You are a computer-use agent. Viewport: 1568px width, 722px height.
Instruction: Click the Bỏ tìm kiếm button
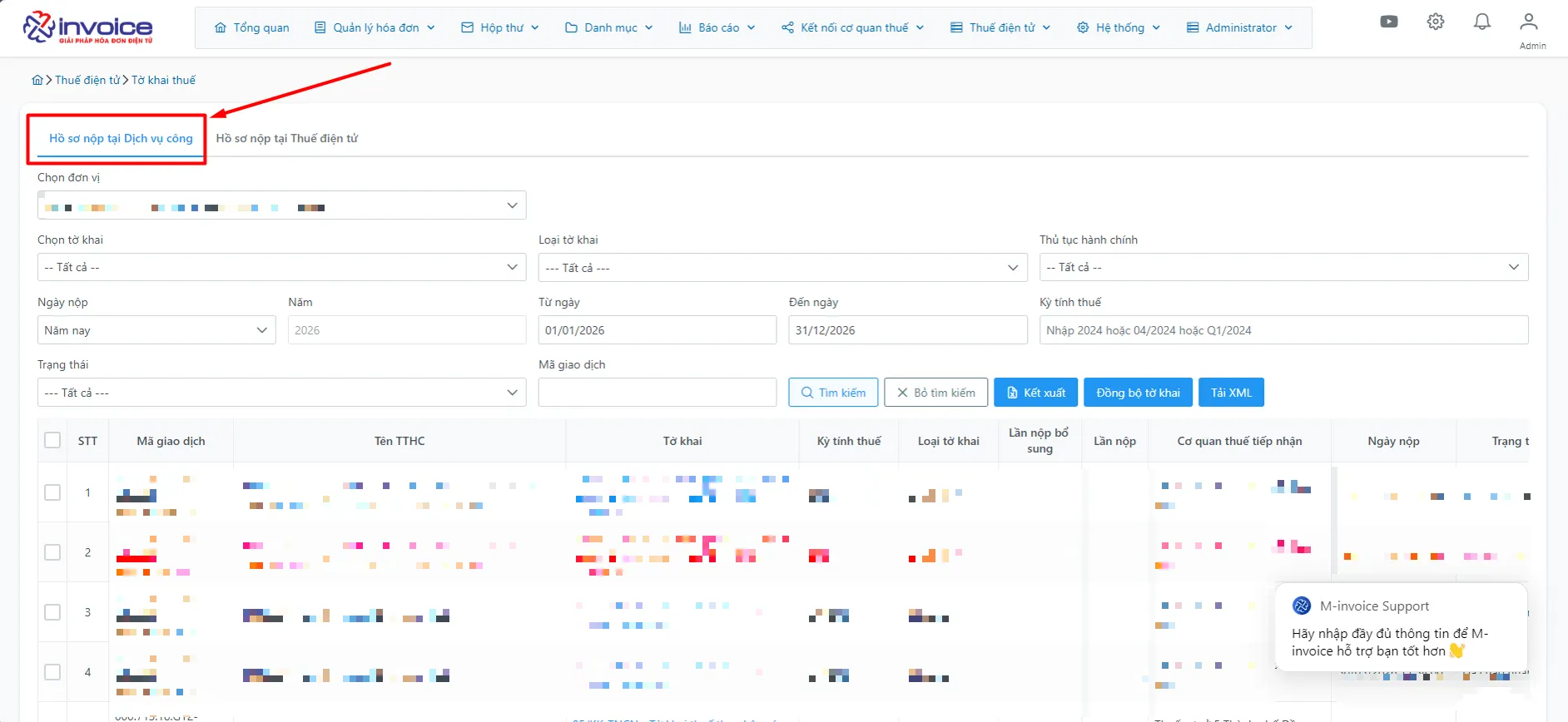click(936, 393)
